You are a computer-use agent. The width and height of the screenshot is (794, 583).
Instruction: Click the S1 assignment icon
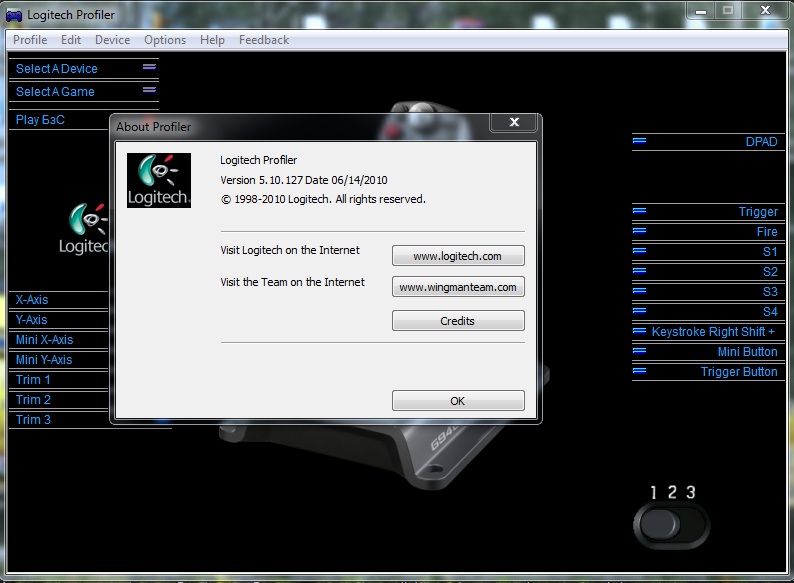[640, 251]
